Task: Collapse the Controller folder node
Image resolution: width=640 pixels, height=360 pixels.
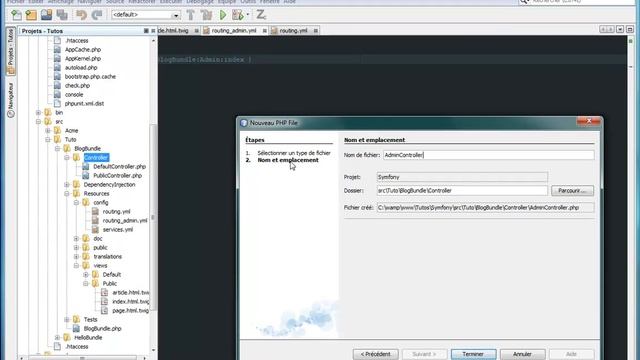Action: [x=67, y=158]
